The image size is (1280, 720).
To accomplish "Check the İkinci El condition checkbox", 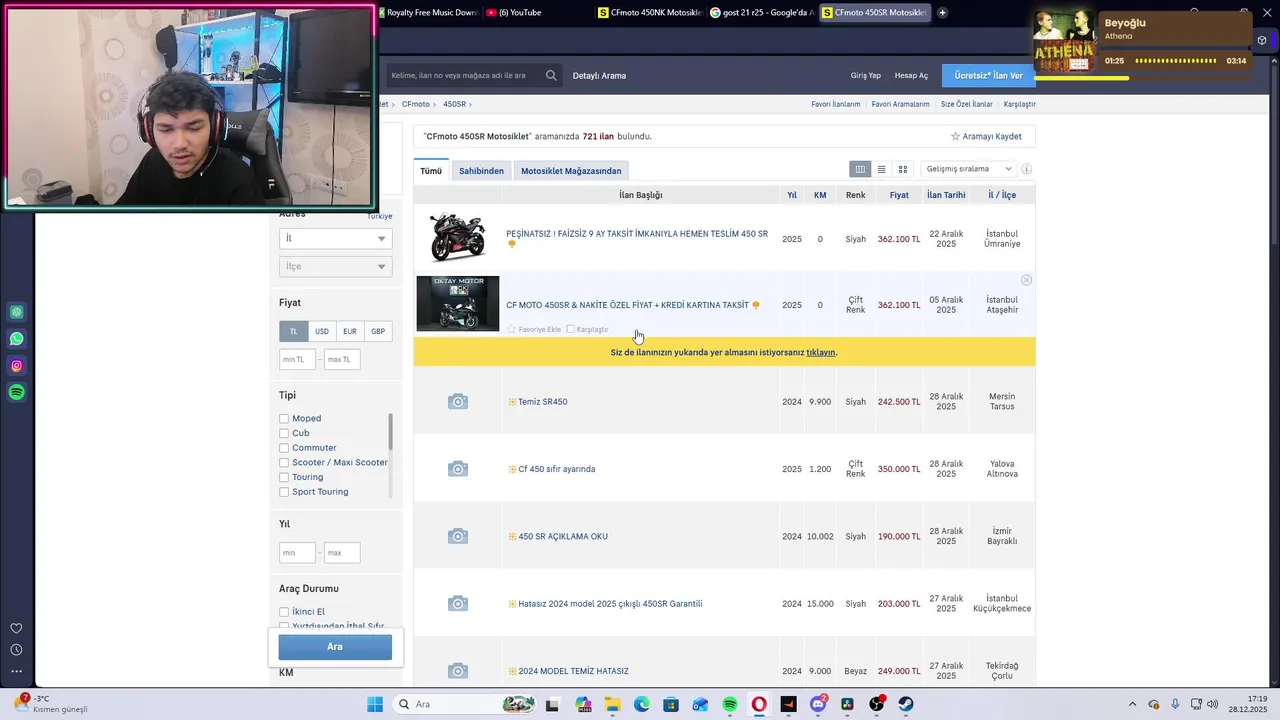I will (x=284, y=612).
